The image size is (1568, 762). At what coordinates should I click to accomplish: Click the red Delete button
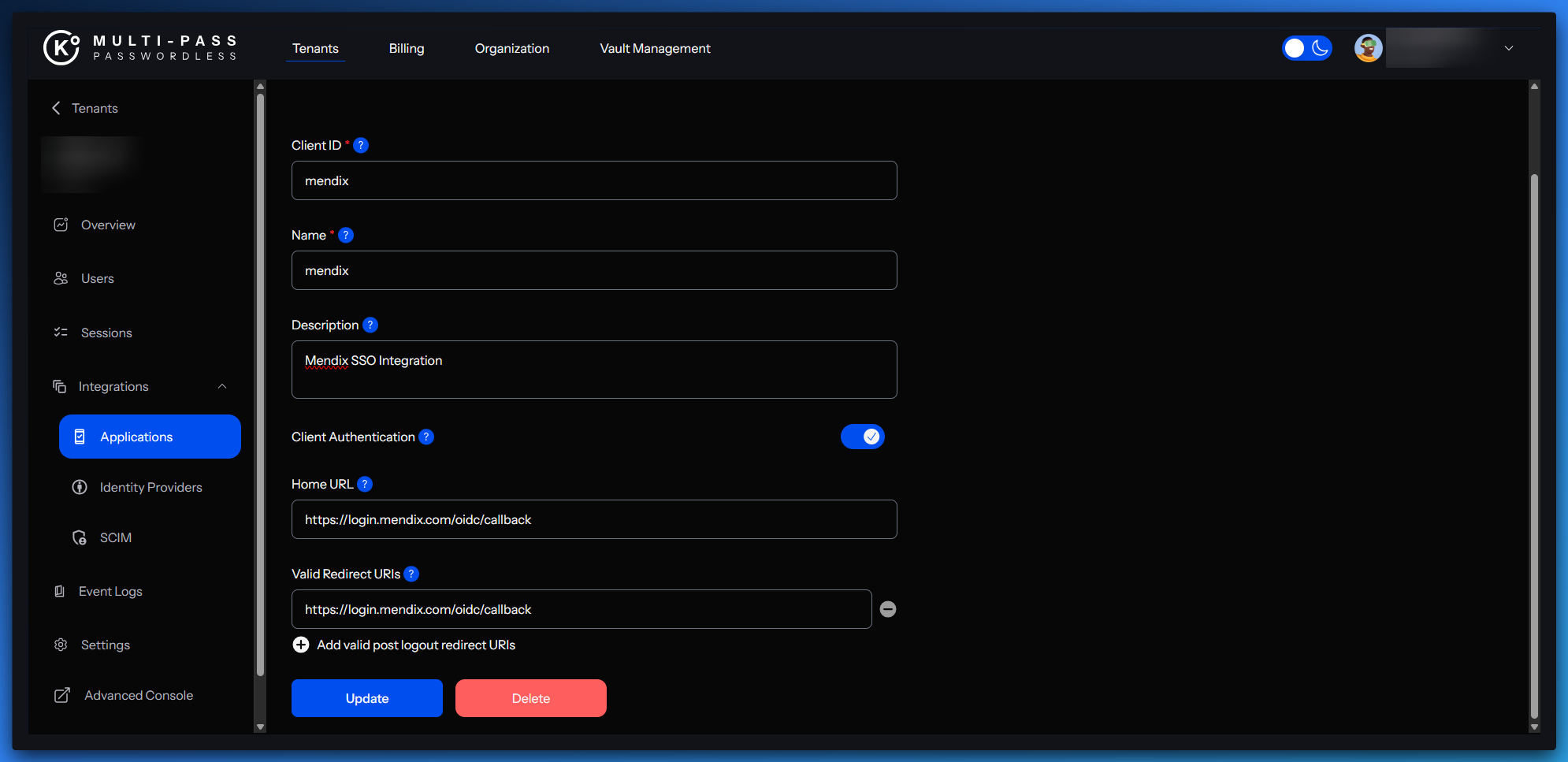531,698
